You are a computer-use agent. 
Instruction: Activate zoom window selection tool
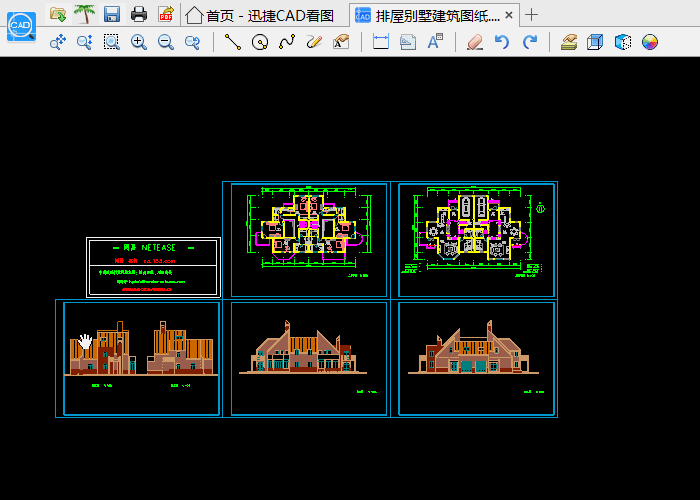111,42
